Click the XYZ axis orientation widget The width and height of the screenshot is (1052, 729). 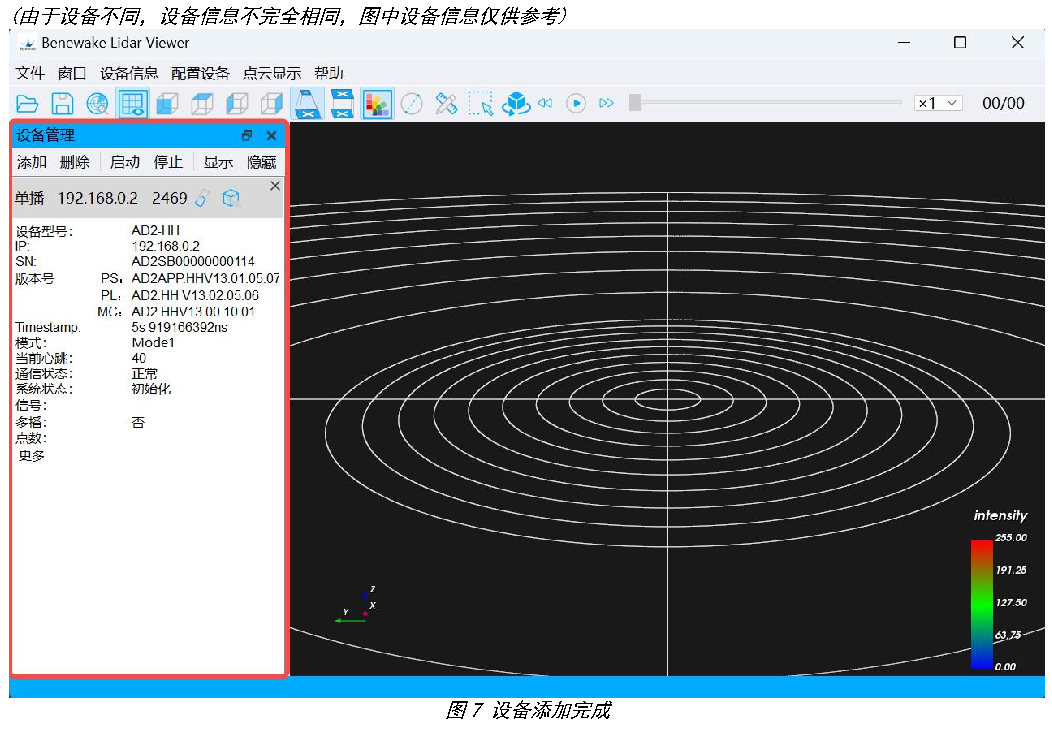click(x=356, y=605)
